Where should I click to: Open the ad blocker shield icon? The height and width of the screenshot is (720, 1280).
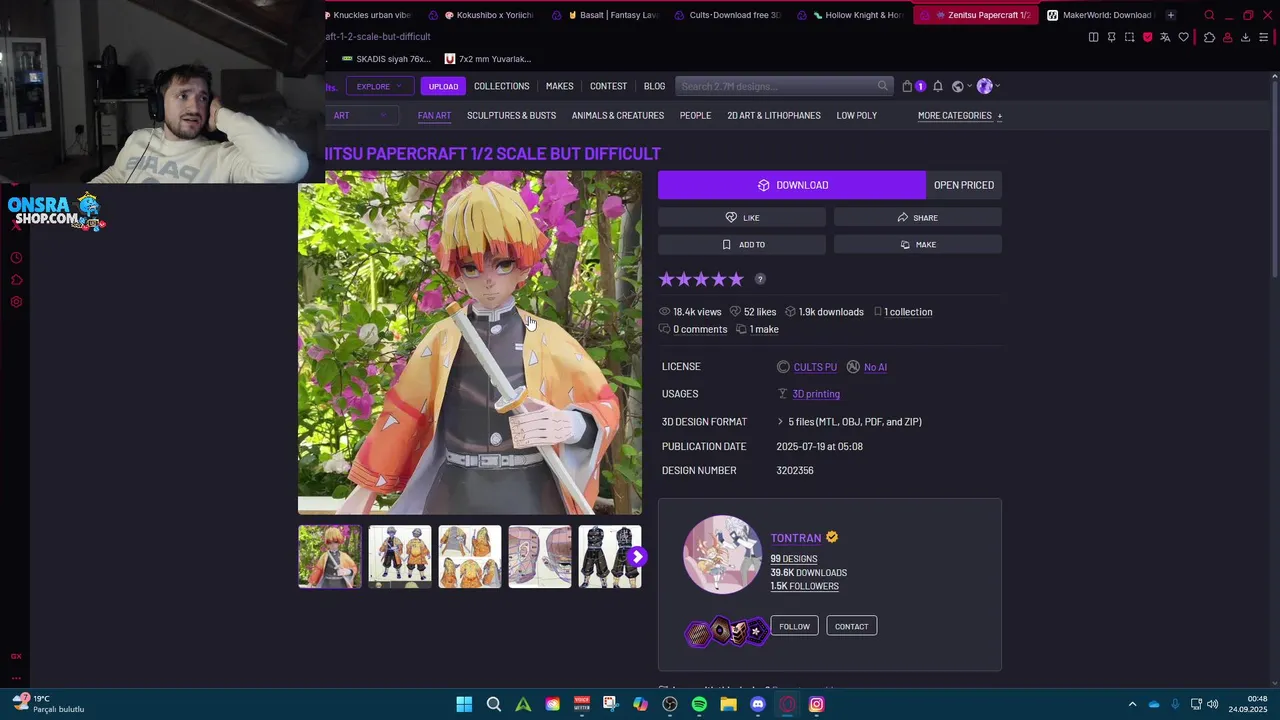coord(1147,37)
